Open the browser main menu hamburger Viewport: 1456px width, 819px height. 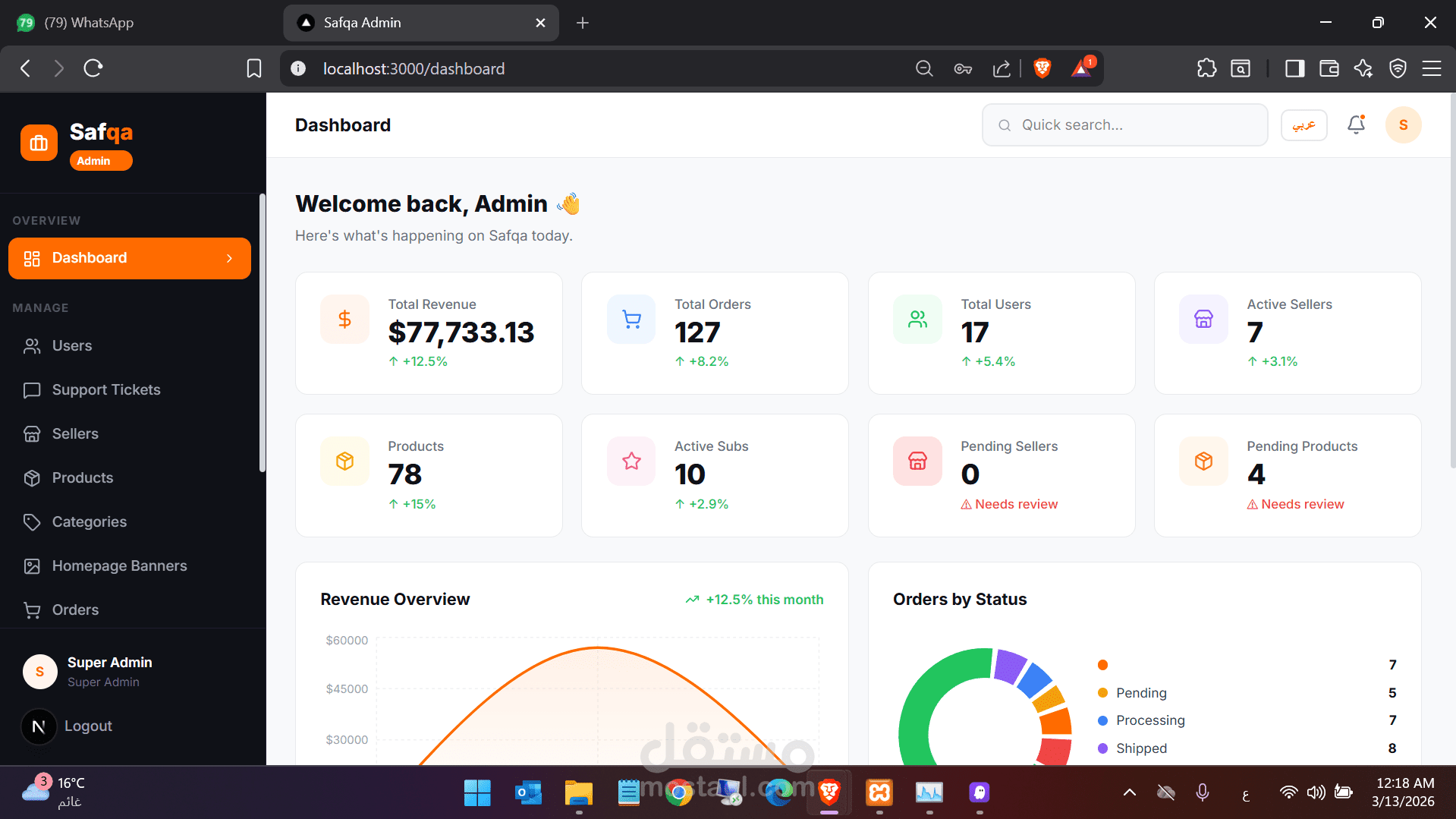point(1432,68)
